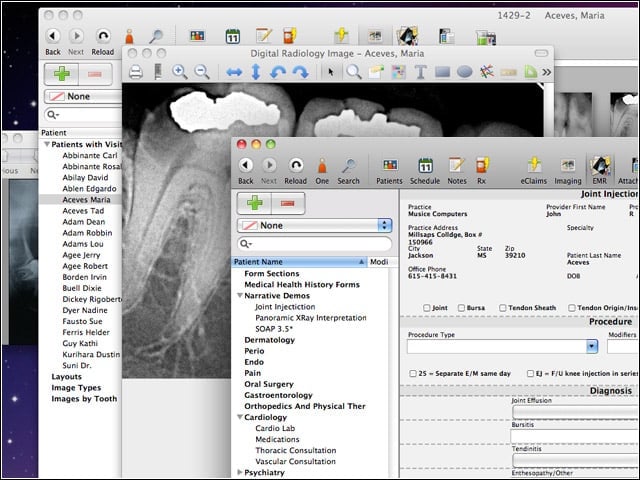Open Patients icon in front window toolbar
Screen dimensions: 640x480
390,165
